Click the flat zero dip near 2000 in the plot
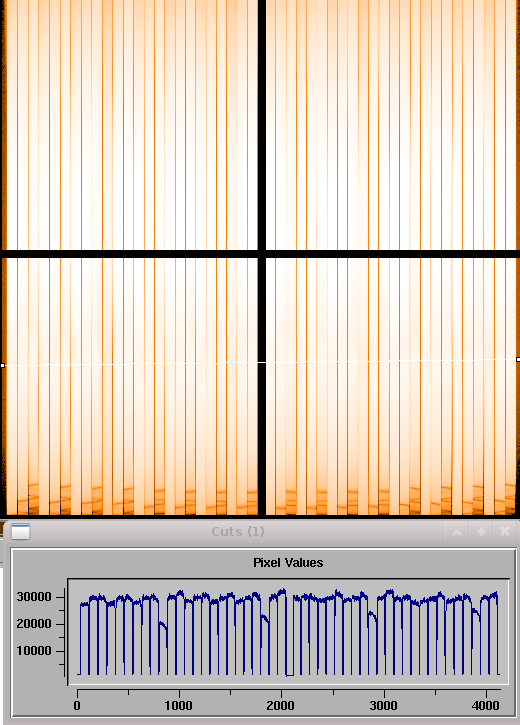Image resolution: width=520 pixels, height=725 pixels. coord(289,675)
